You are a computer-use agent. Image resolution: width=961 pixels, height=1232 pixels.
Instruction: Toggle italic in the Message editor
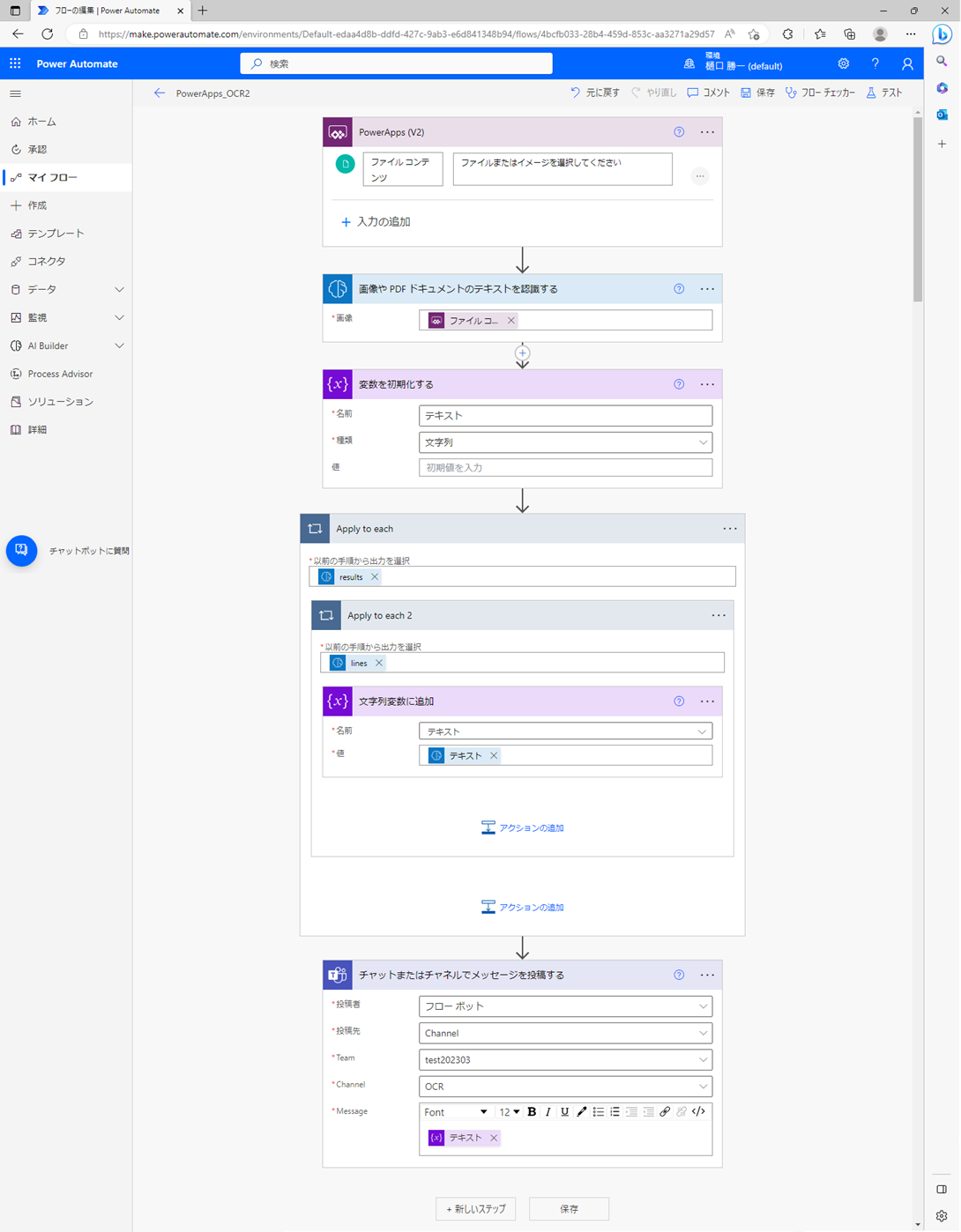click(x=548, y=1112)
